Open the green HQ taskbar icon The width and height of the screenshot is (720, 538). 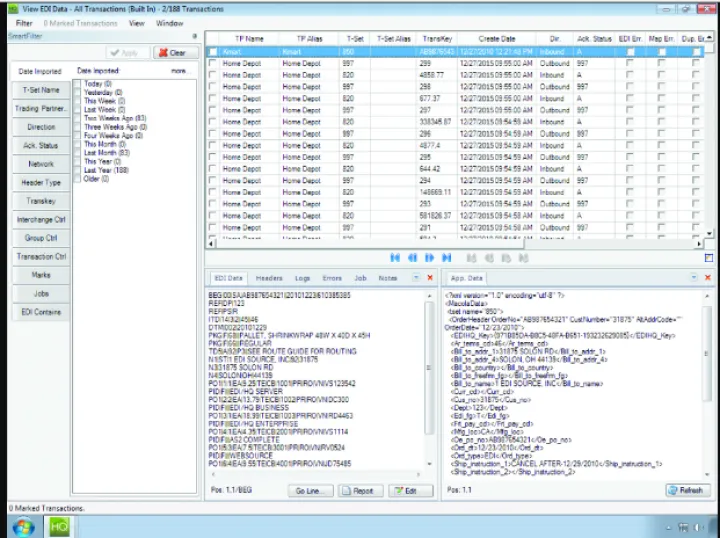click(x=59, y=526)
